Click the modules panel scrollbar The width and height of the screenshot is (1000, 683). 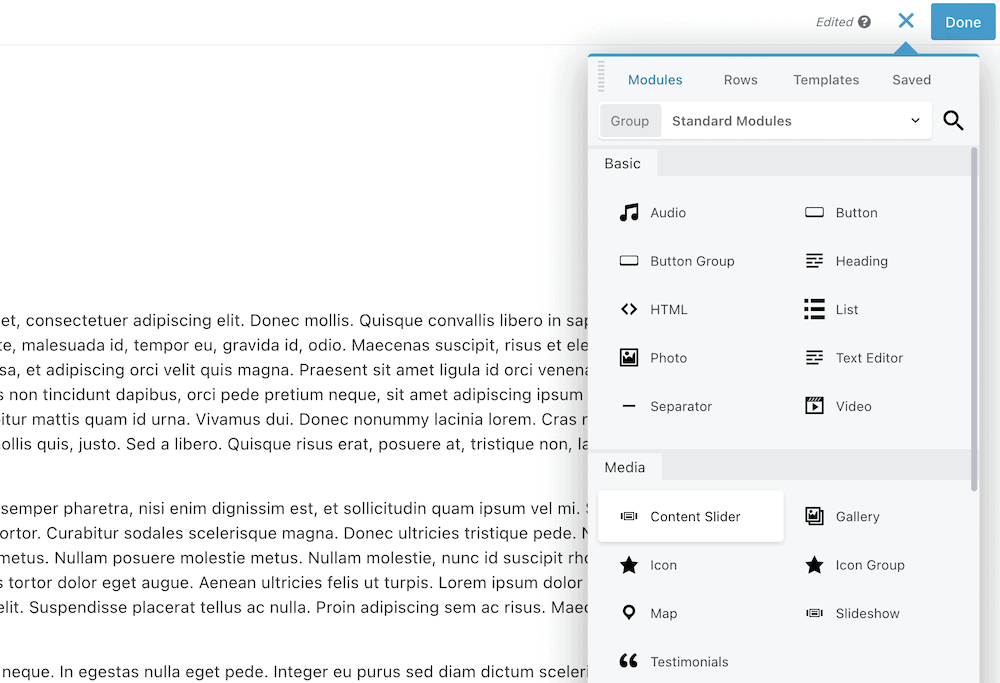click(974, 319)
